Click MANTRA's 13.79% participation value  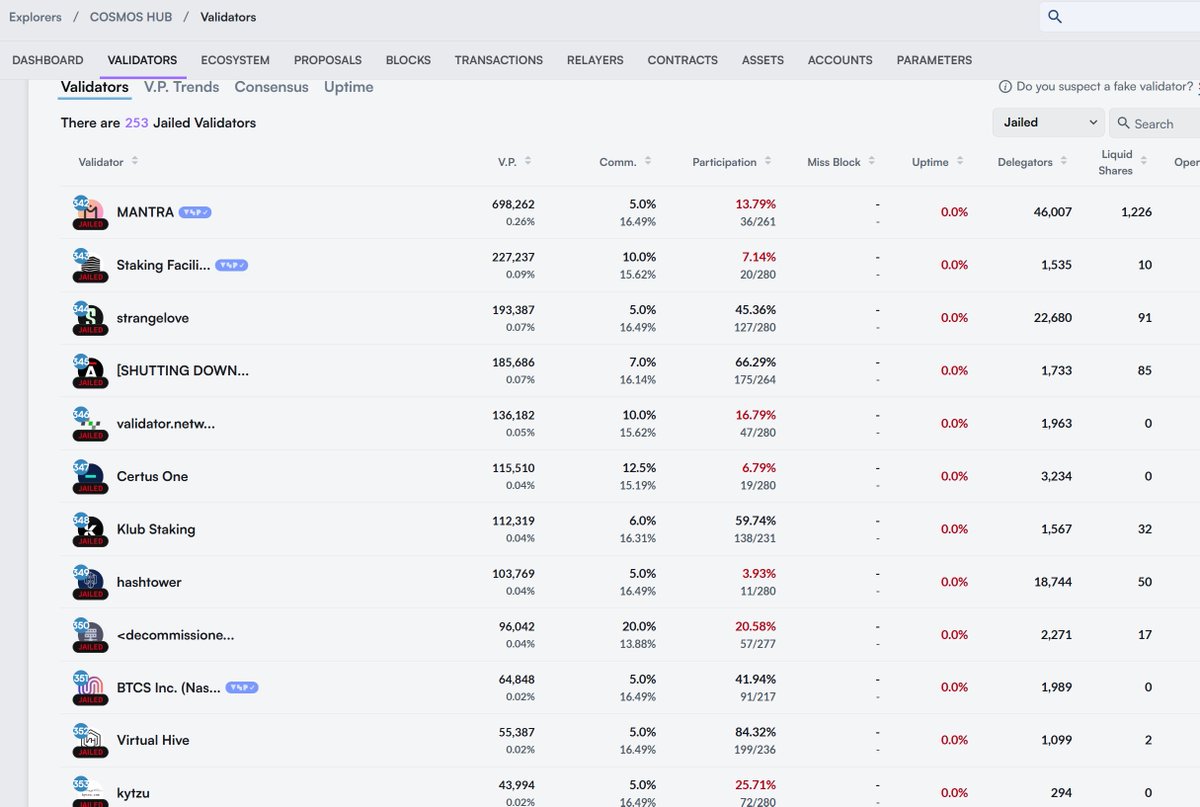[756, 204]
